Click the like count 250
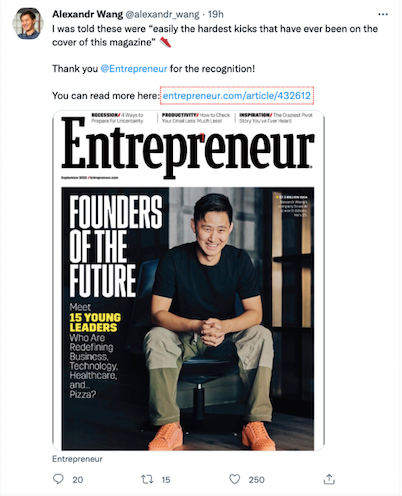Screen dimensions: 402x496 pos(256,480)
